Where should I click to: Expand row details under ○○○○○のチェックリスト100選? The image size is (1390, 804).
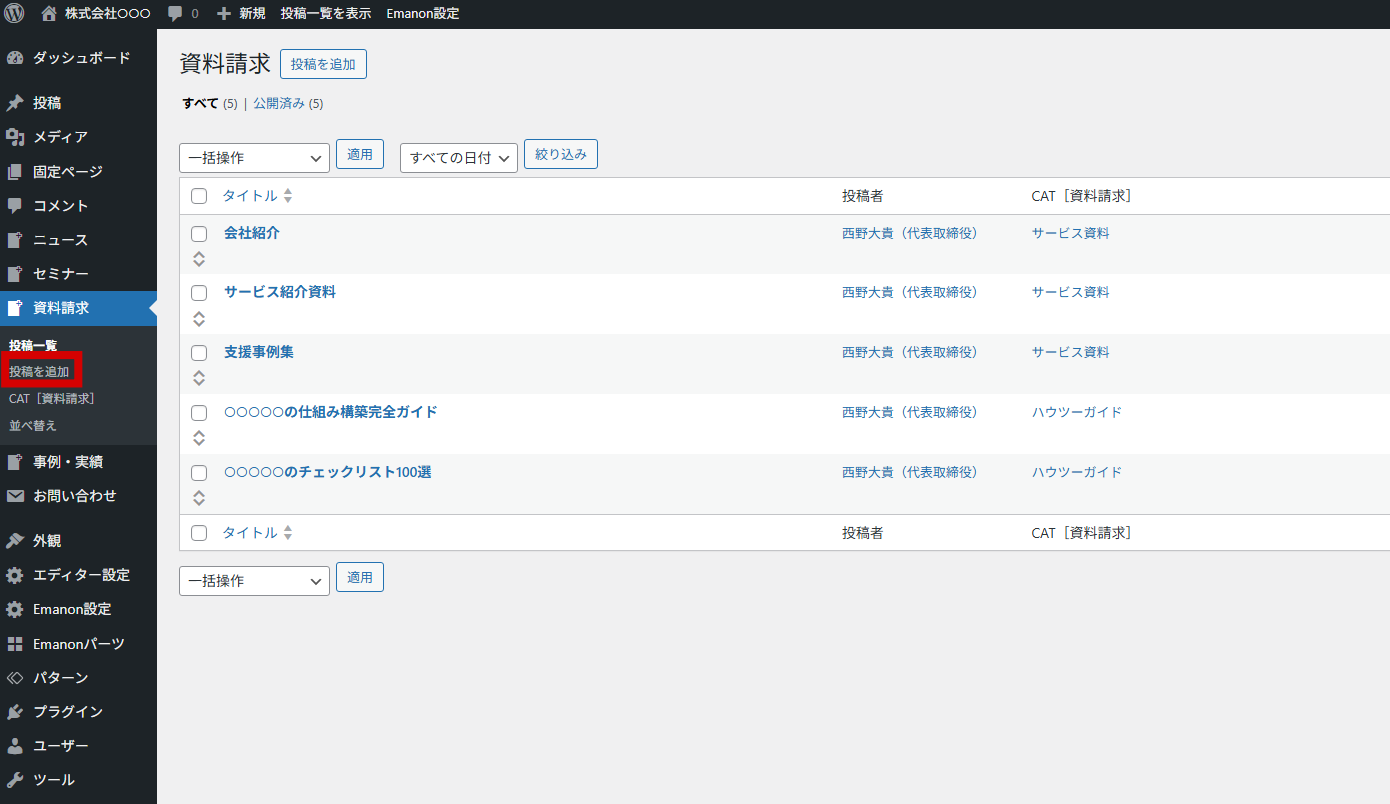click(x=199, y=498)
